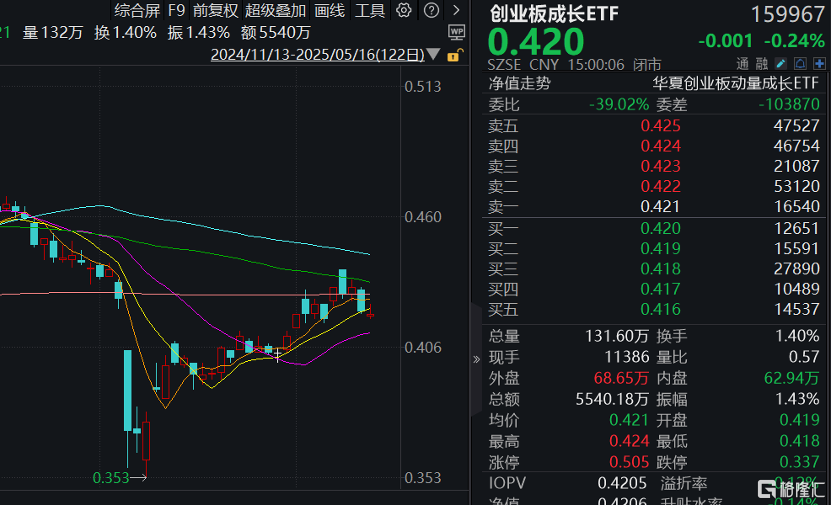
Task: Click the 创业板成长ETF title
Action: [x=554, y=14]
